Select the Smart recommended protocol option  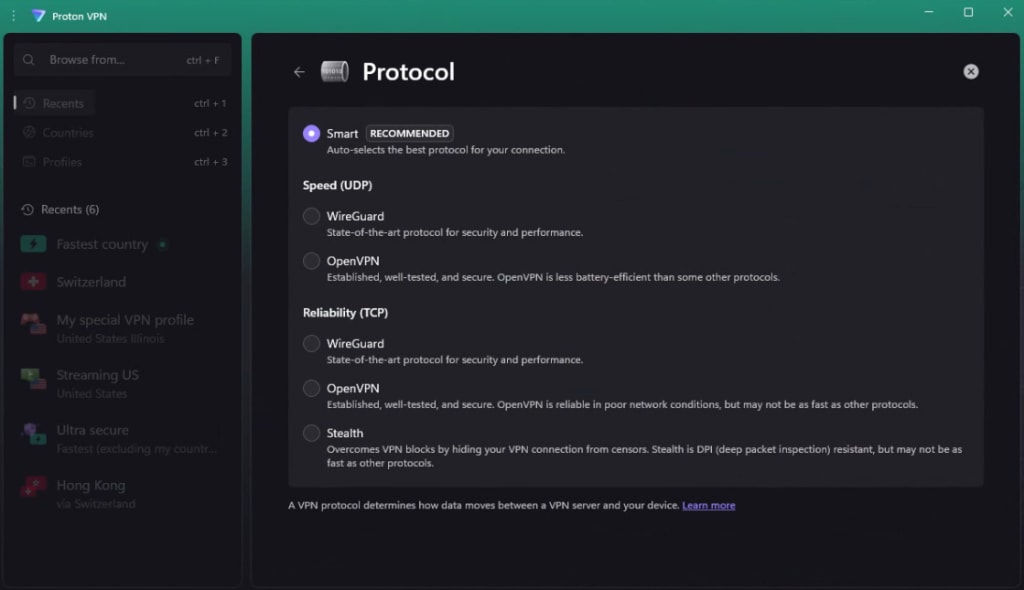pyautogui.click(x=312, y=133)
